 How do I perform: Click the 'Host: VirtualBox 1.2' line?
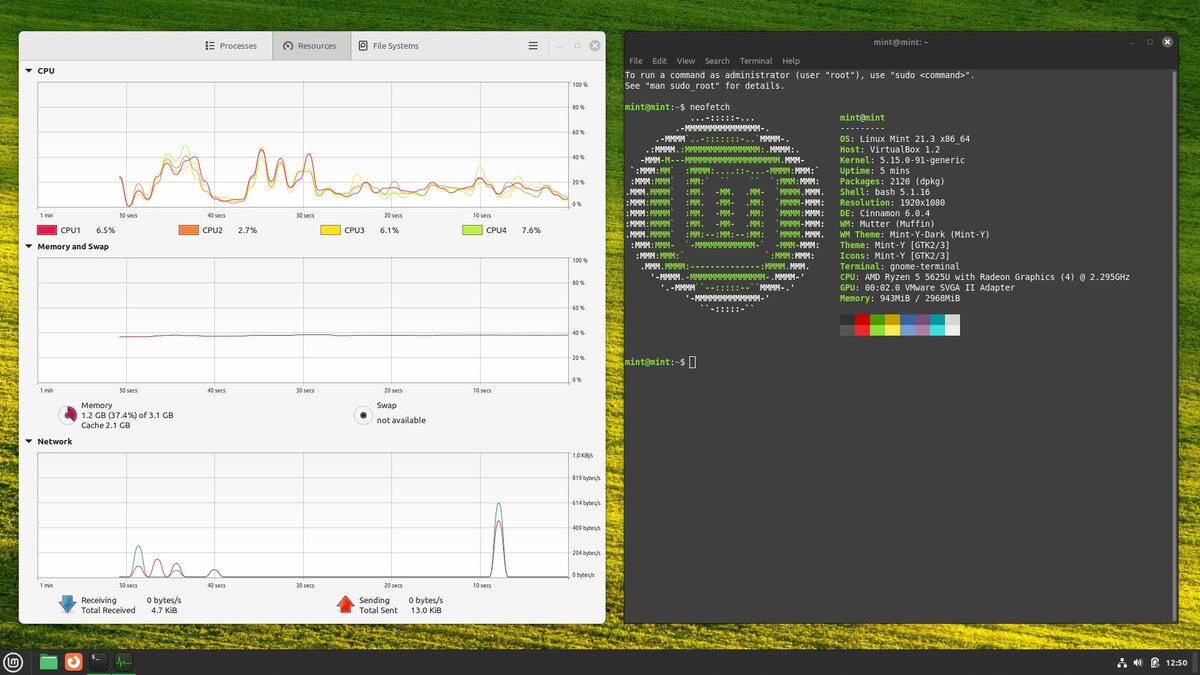pos(892,150)
